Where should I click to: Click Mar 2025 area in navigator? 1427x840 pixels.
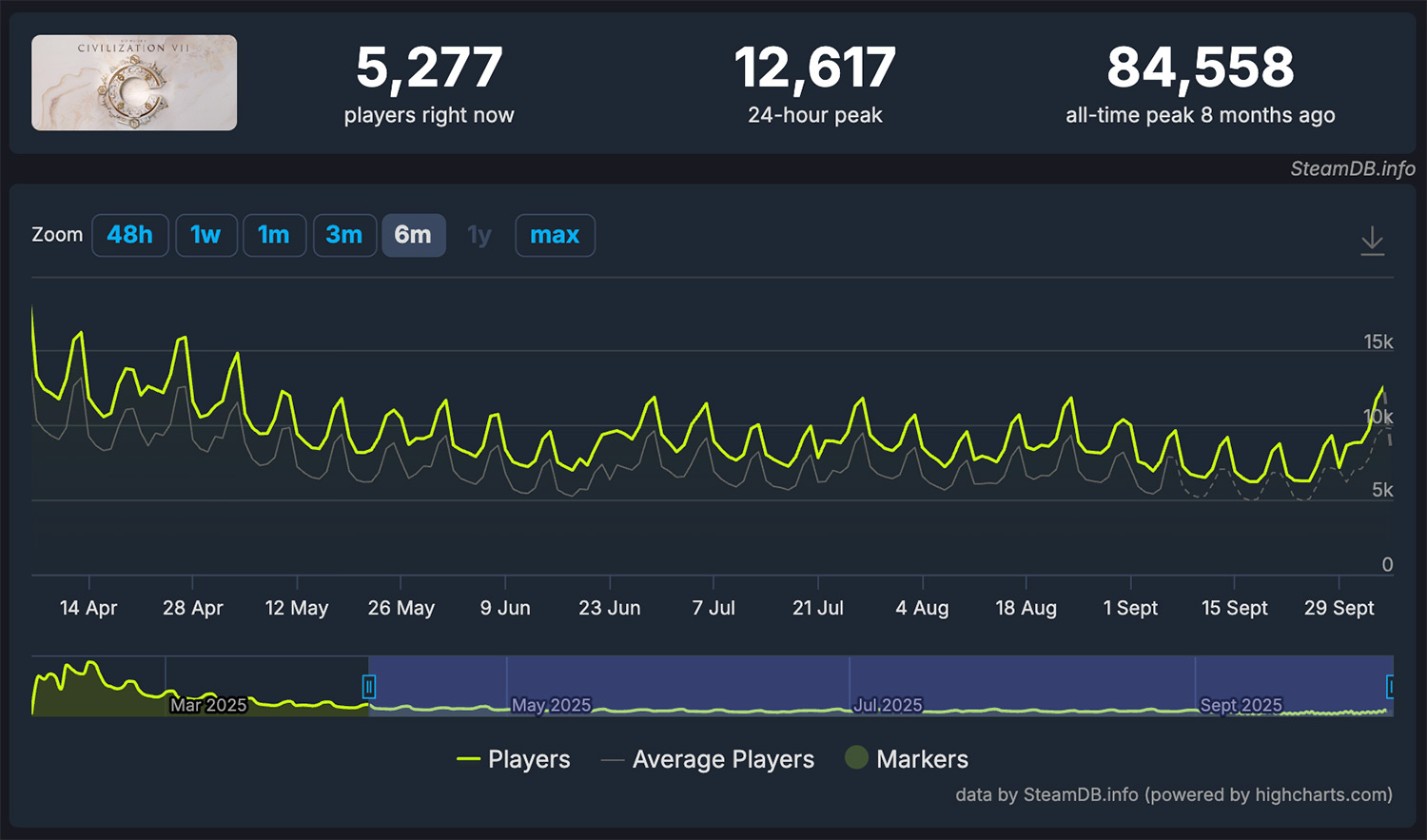pos(207,705)
